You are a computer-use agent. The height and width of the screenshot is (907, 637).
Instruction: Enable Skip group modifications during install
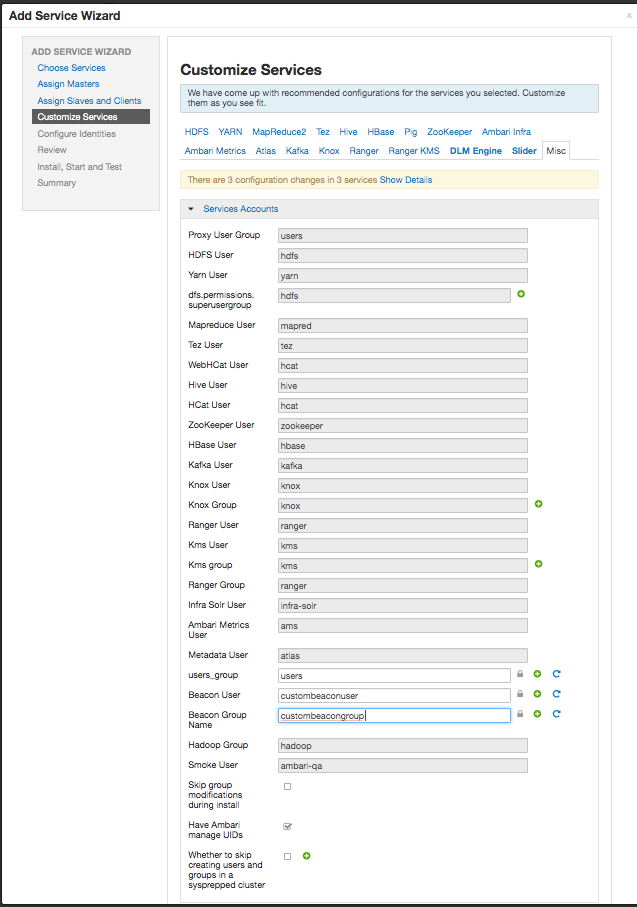(288, 787)
